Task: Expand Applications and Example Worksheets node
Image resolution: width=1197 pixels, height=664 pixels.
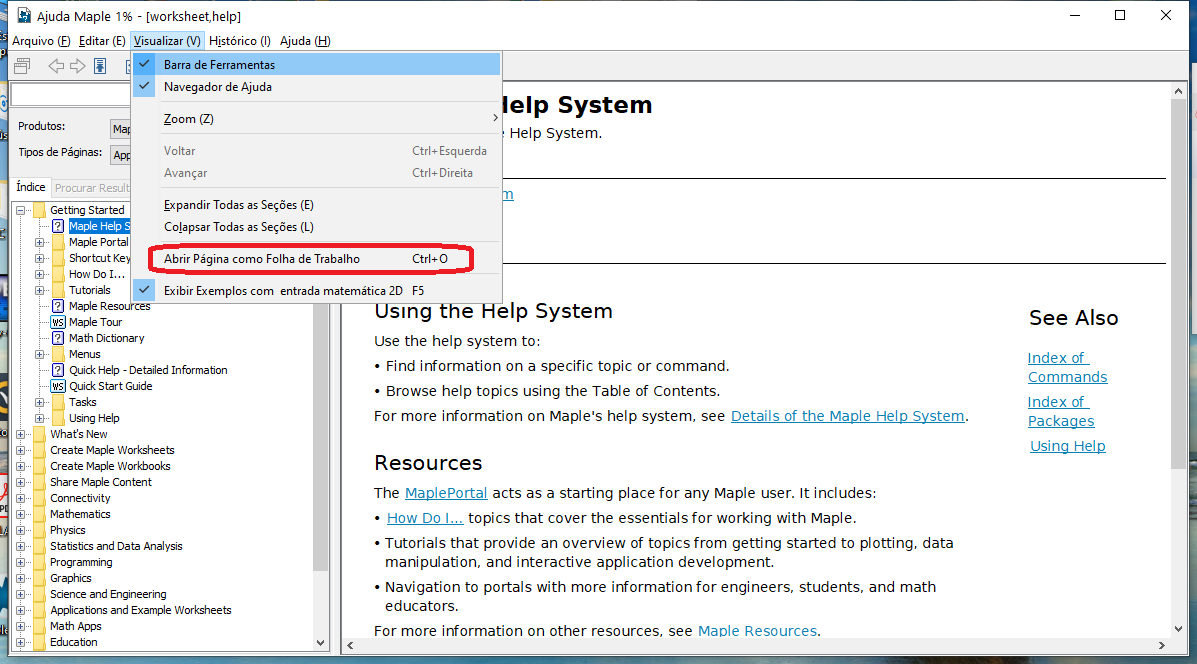Action: (x=21, y=611)
